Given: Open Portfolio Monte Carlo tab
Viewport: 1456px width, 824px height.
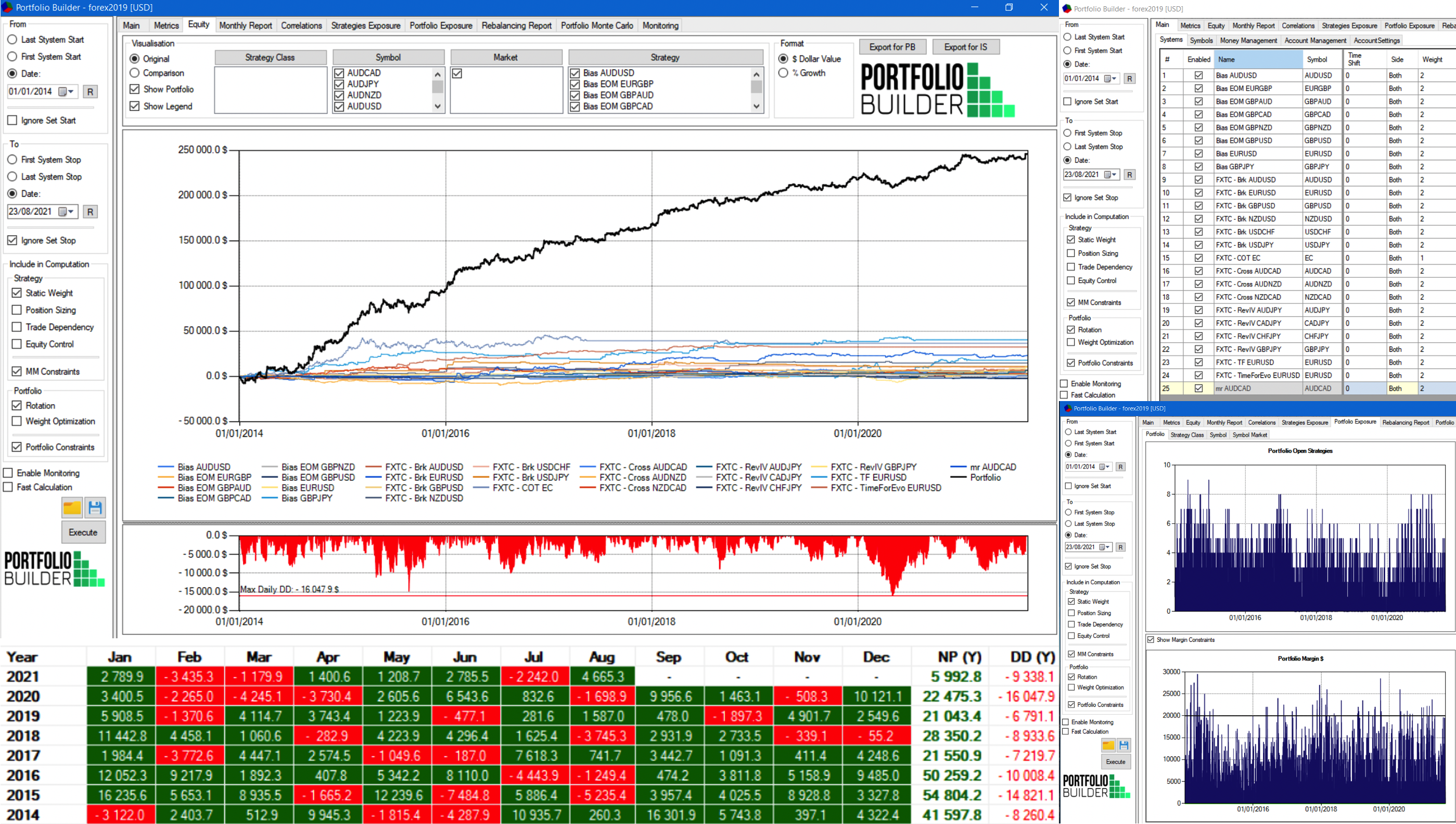Looking at the screenshot, I should [597, 25].
